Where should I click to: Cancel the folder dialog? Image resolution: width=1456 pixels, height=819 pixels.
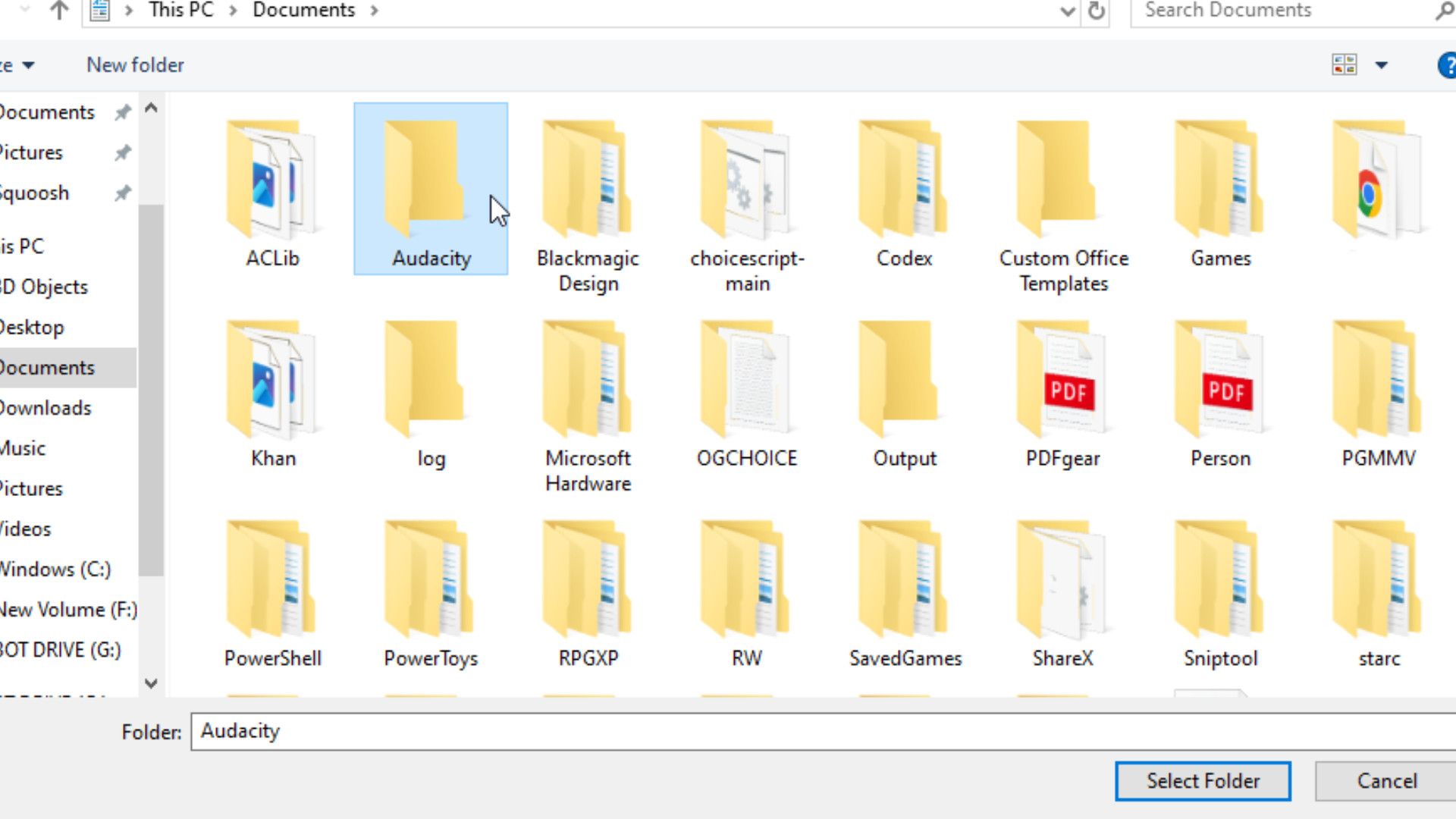[x=1386, y=781]
